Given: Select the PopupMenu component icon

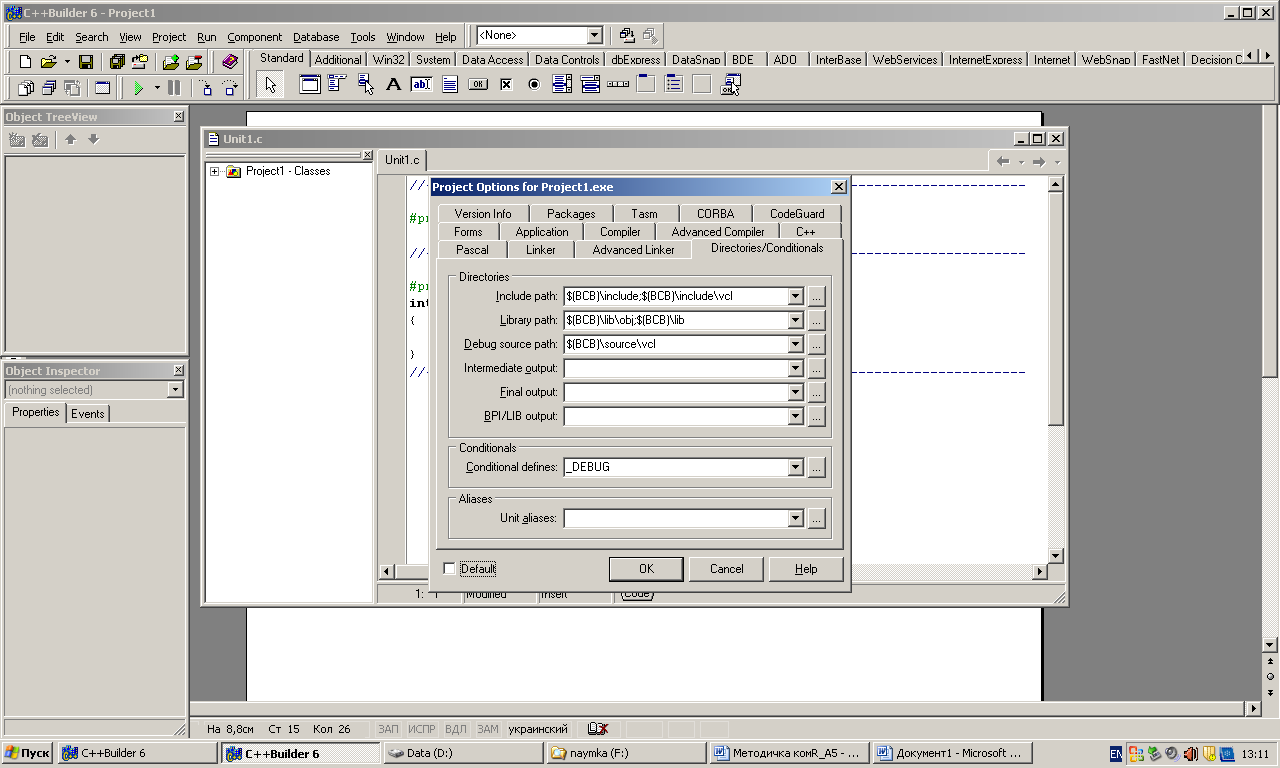Looking at the screenshot, I should (365, 84).
